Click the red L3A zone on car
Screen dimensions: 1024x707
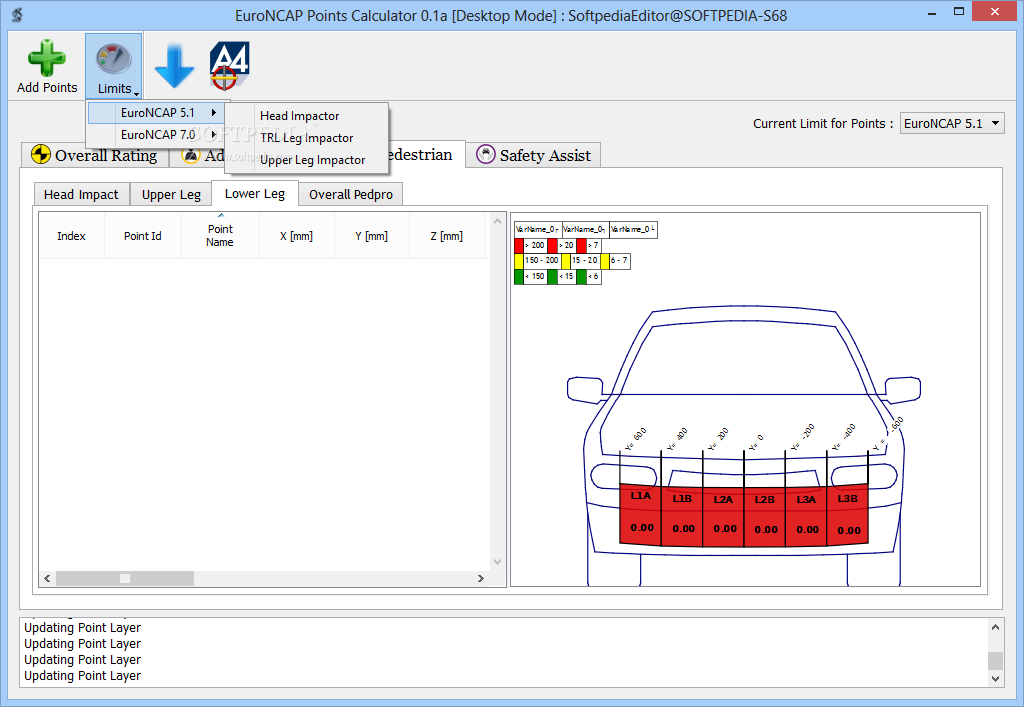[x=806, y=516]
